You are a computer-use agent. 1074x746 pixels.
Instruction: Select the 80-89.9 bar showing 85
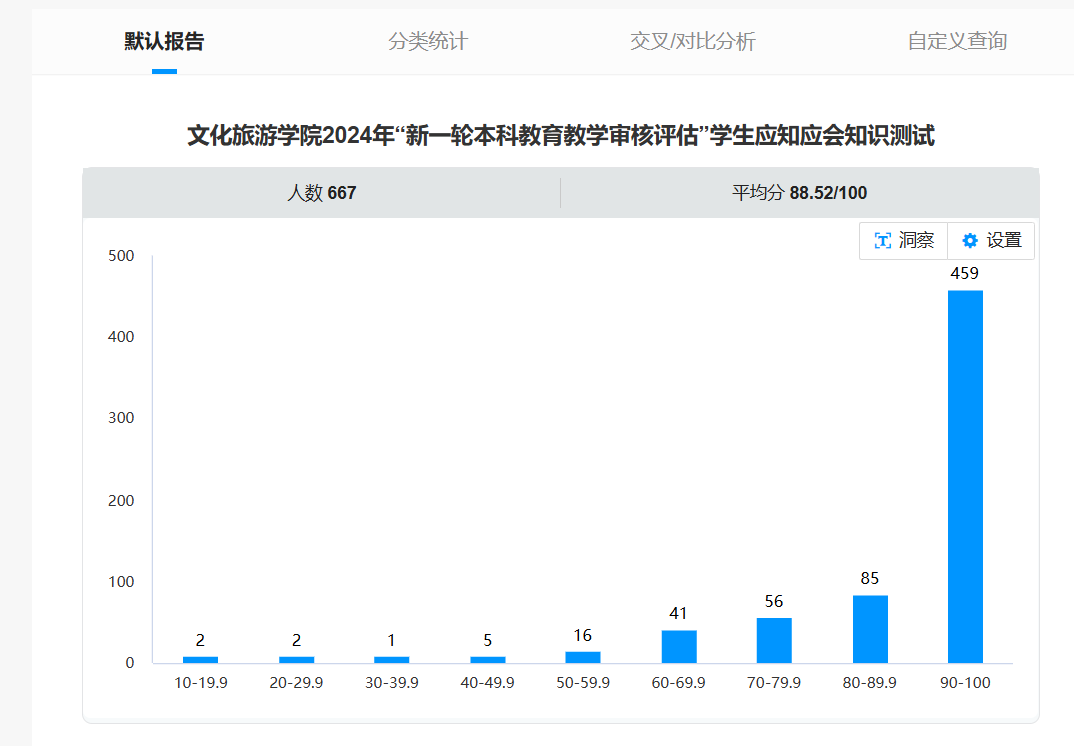click(870, 629)
